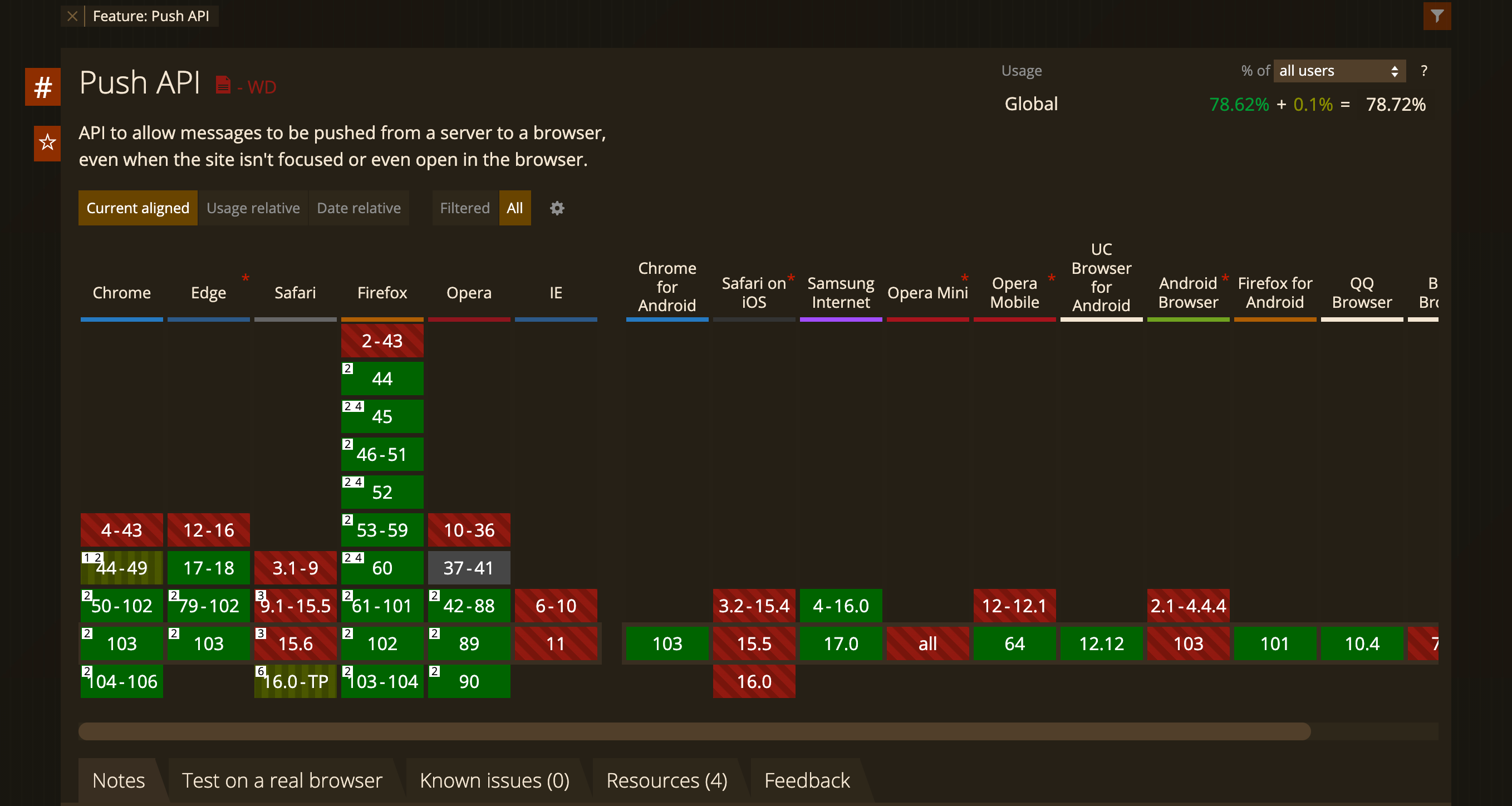Click the asterisk next to Opera Mini
Screen dimensions: 1512x806
[964, 278]
